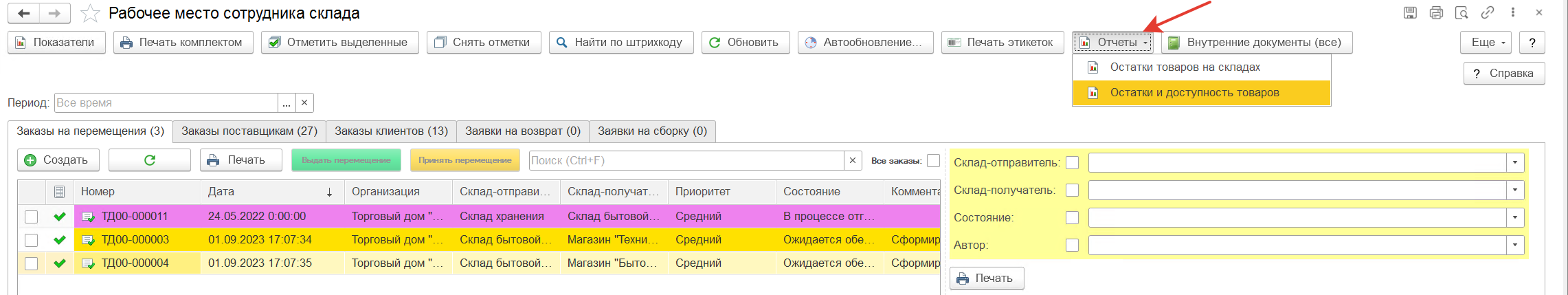Click the printer icon in title bar
Screen dimensions: 1568x295
1436,12
